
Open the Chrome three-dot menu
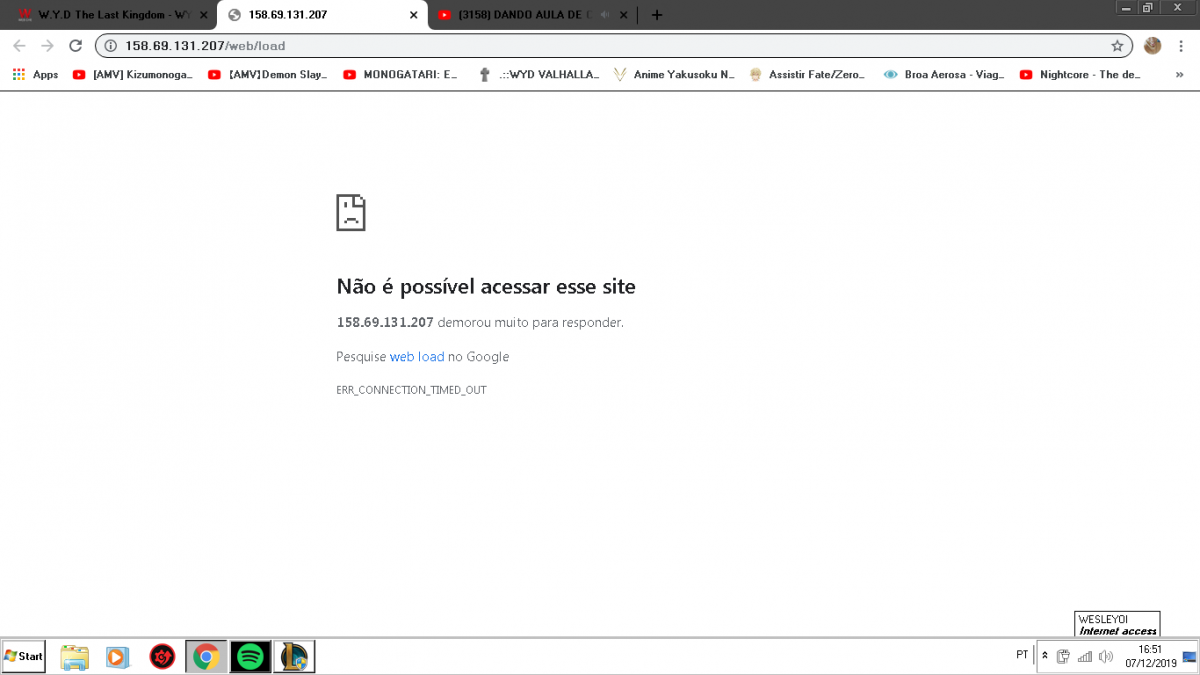coord(1181,46)
